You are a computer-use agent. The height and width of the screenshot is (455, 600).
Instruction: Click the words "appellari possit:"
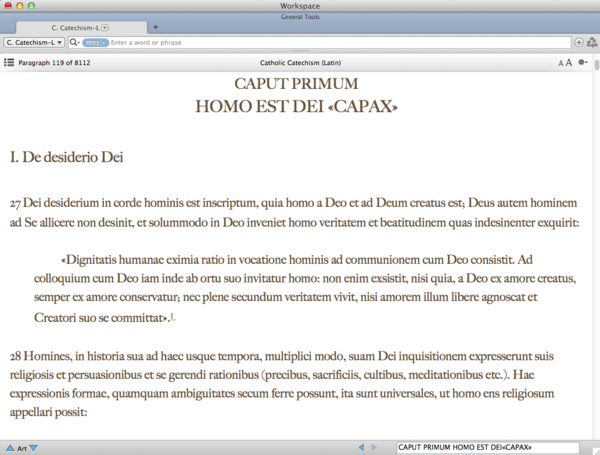pos(49,413)
